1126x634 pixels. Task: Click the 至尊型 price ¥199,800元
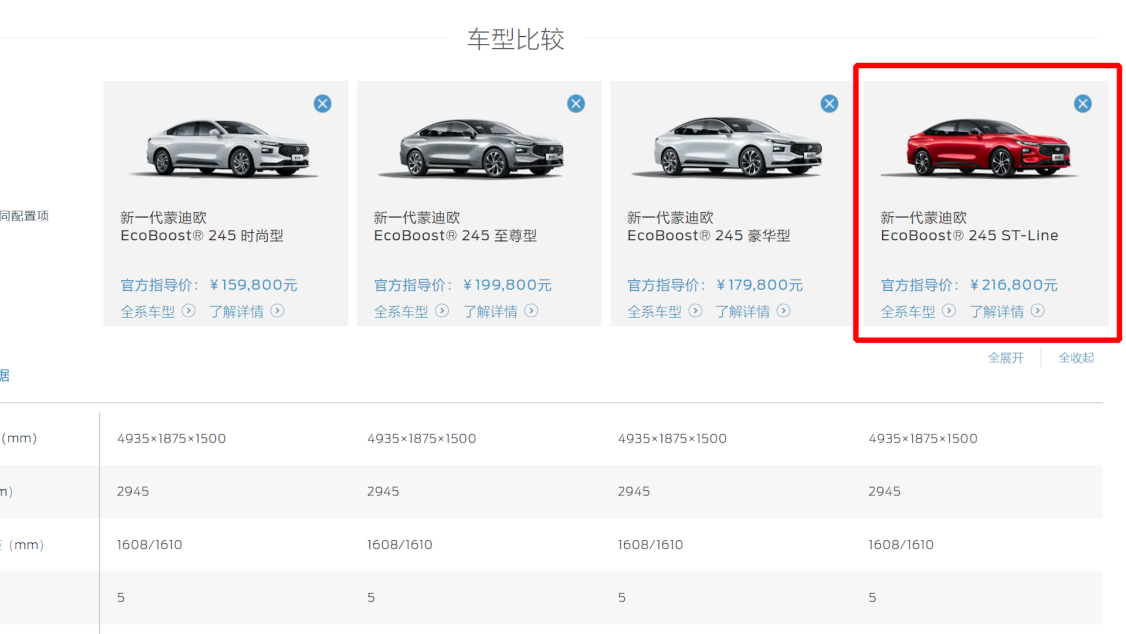[x=507, y=285]
